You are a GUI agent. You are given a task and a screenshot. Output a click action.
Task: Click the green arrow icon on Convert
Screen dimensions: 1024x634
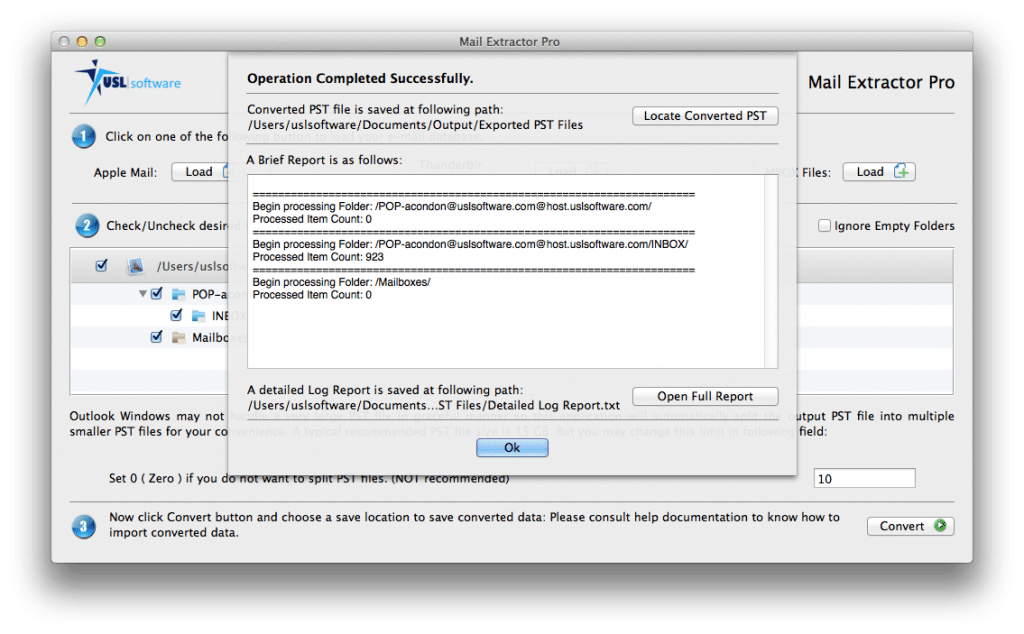(x=939, y=526)
